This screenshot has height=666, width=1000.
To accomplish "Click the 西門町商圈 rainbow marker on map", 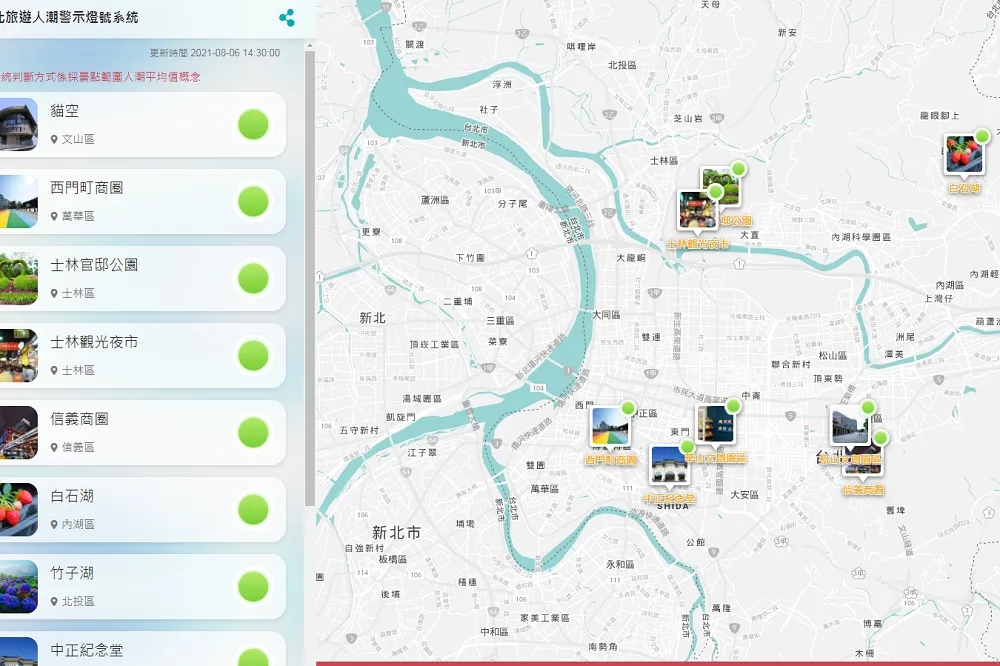I will 610,427.
